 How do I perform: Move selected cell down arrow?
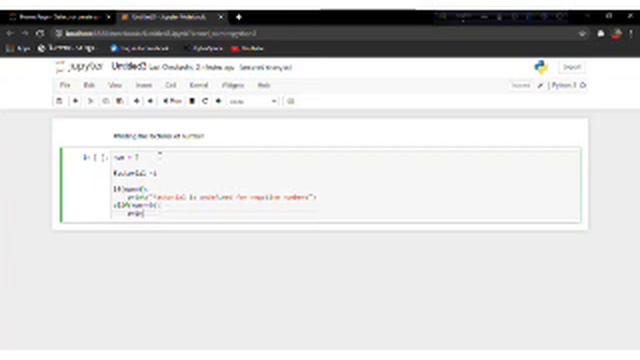pos(151,101)
